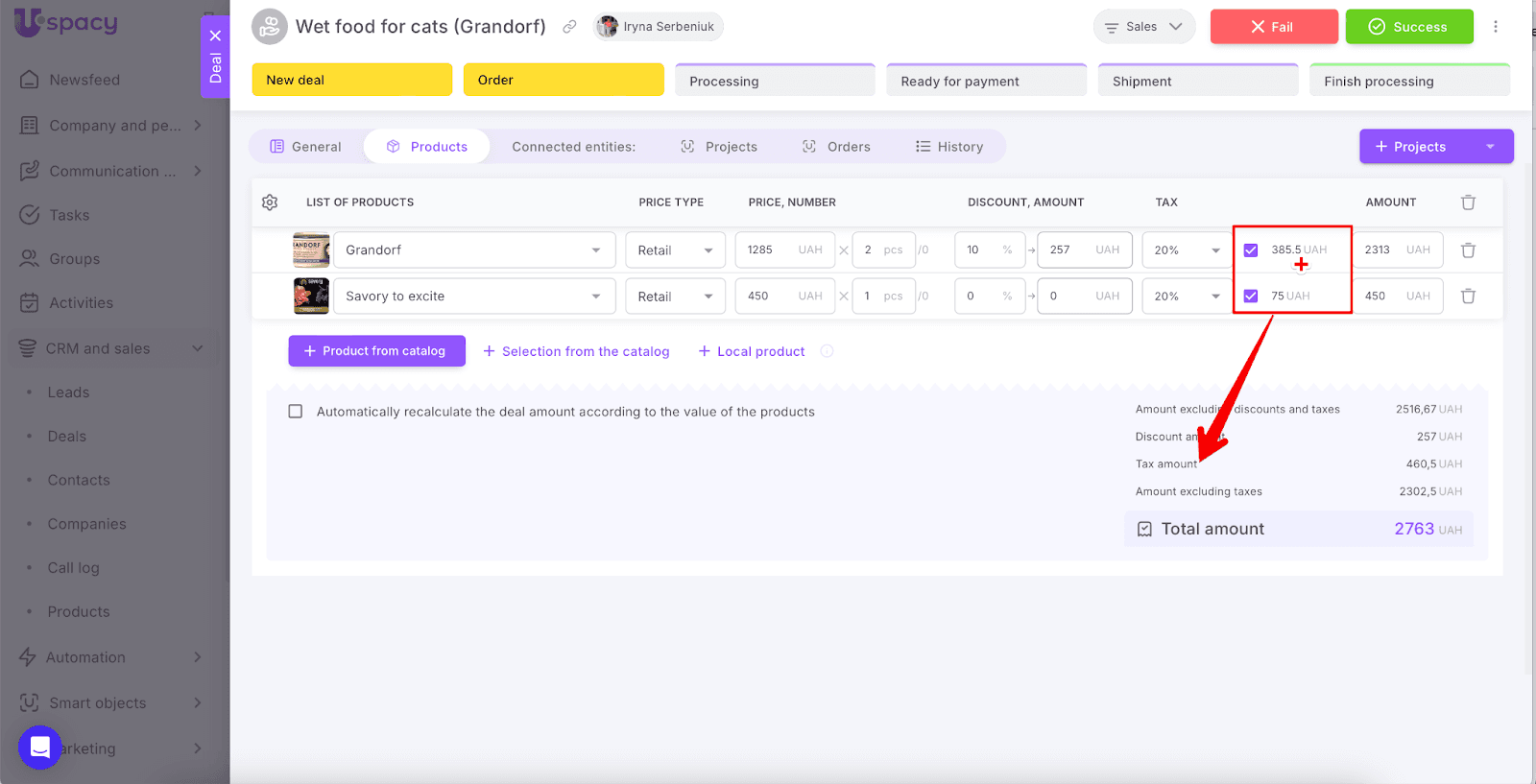Viewport: 1536px width, 784px height.
Task: Click the Product from catalog button
Action: point(376,351)
